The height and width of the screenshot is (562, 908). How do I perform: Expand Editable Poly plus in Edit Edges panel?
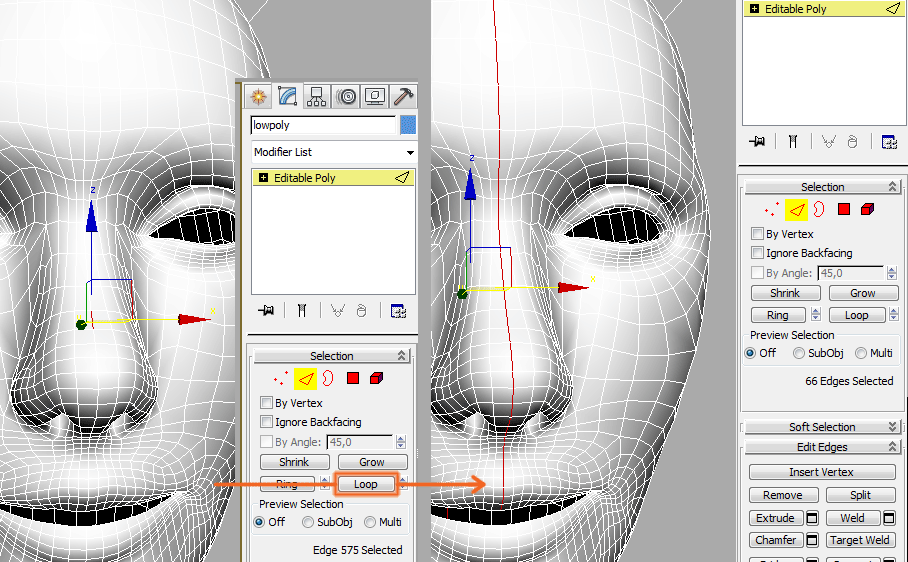tap(754, 9)
